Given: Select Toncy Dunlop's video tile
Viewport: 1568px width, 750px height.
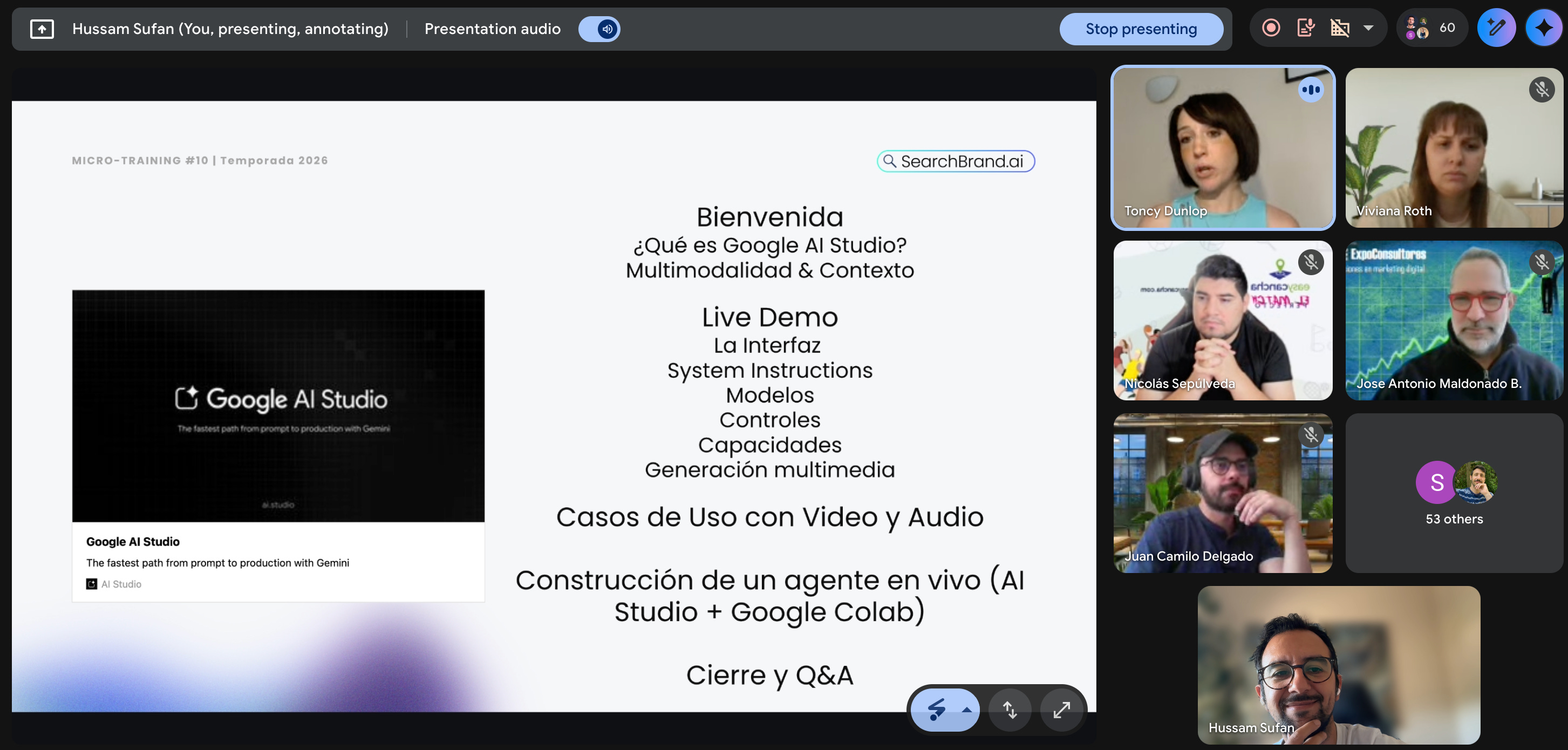Looking at the screenshot, I should 1223,148.
